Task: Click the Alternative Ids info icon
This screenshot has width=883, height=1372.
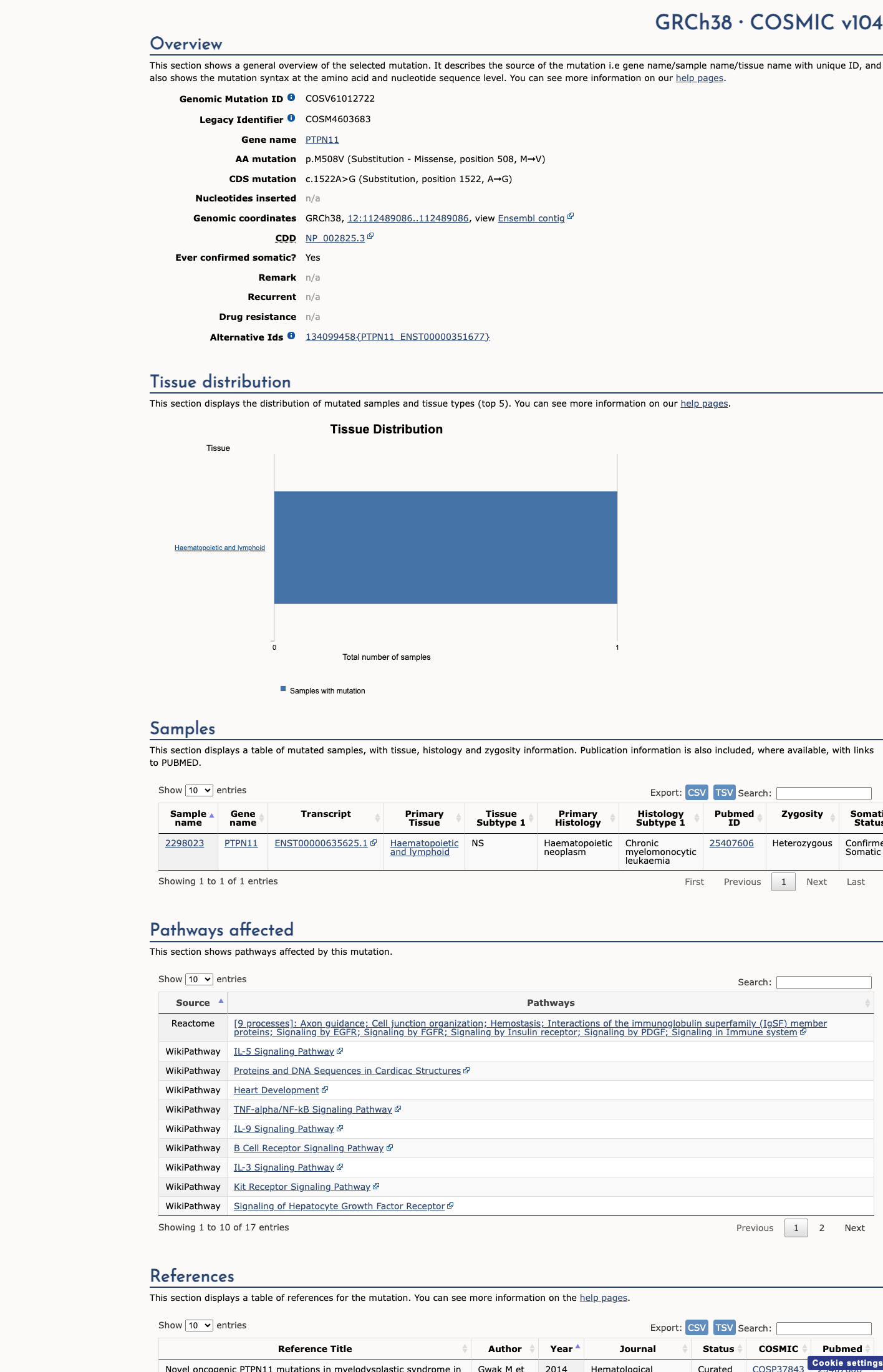Action: tap(291, 336)
